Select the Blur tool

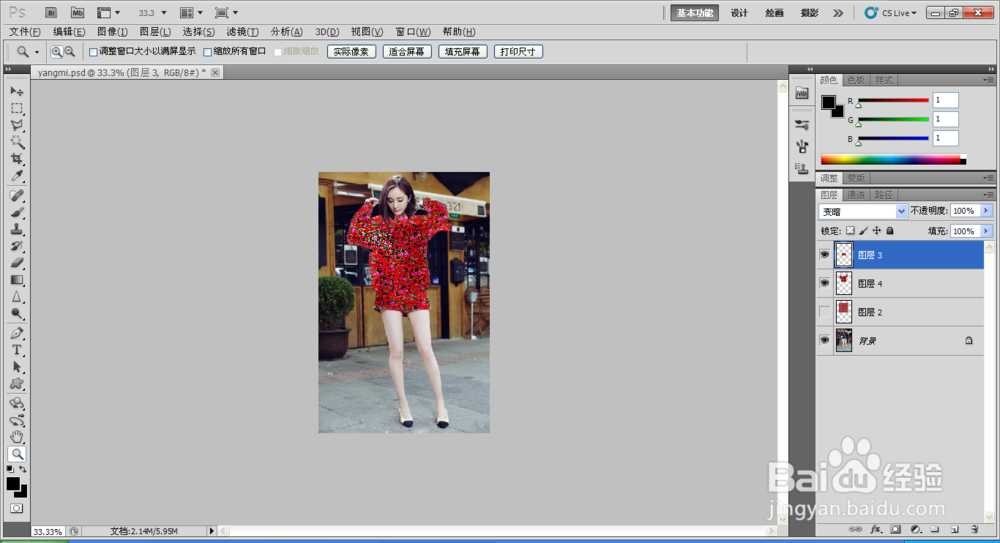[17, 297]
